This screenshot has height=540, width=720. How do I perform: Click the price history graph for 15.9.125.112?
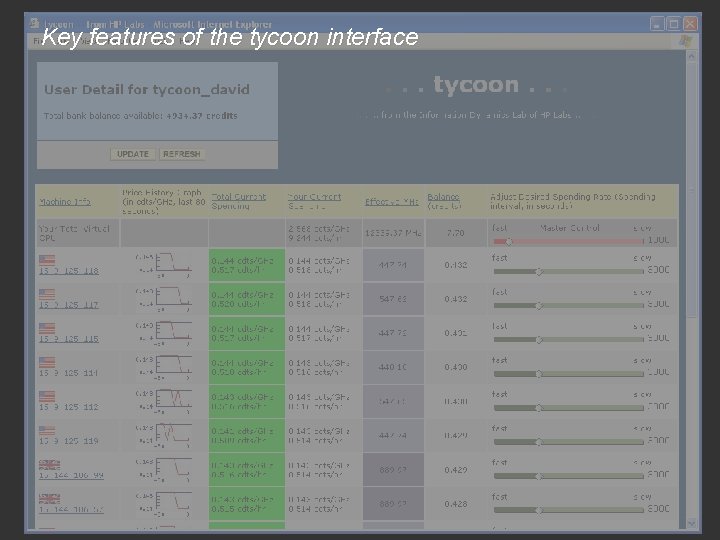(164, 401)
